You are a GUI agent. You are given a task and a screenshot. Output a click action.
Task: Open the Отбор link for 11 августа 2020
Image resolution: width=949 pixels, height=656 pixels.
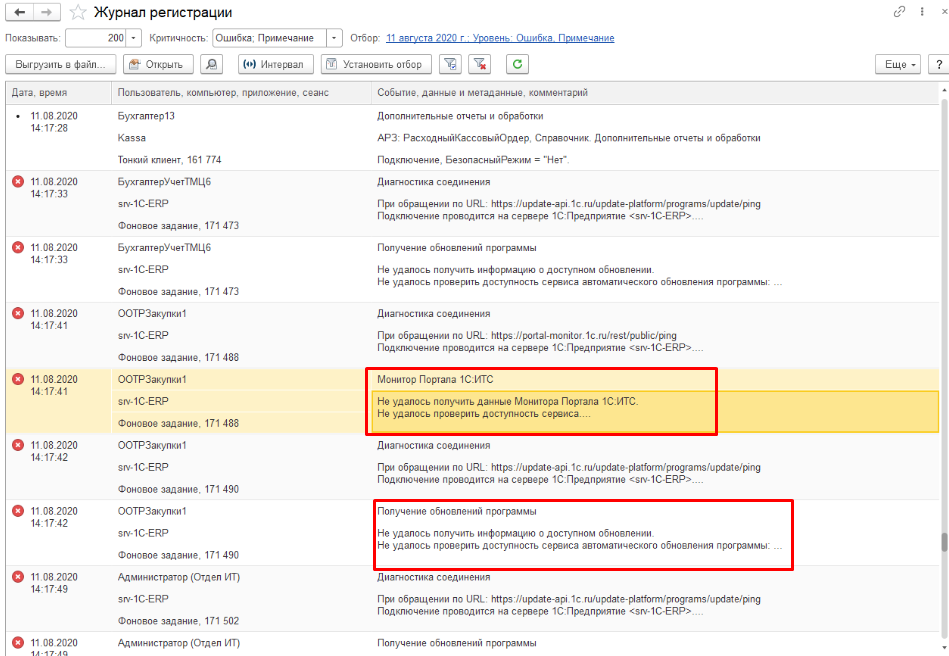coord(500,38)
